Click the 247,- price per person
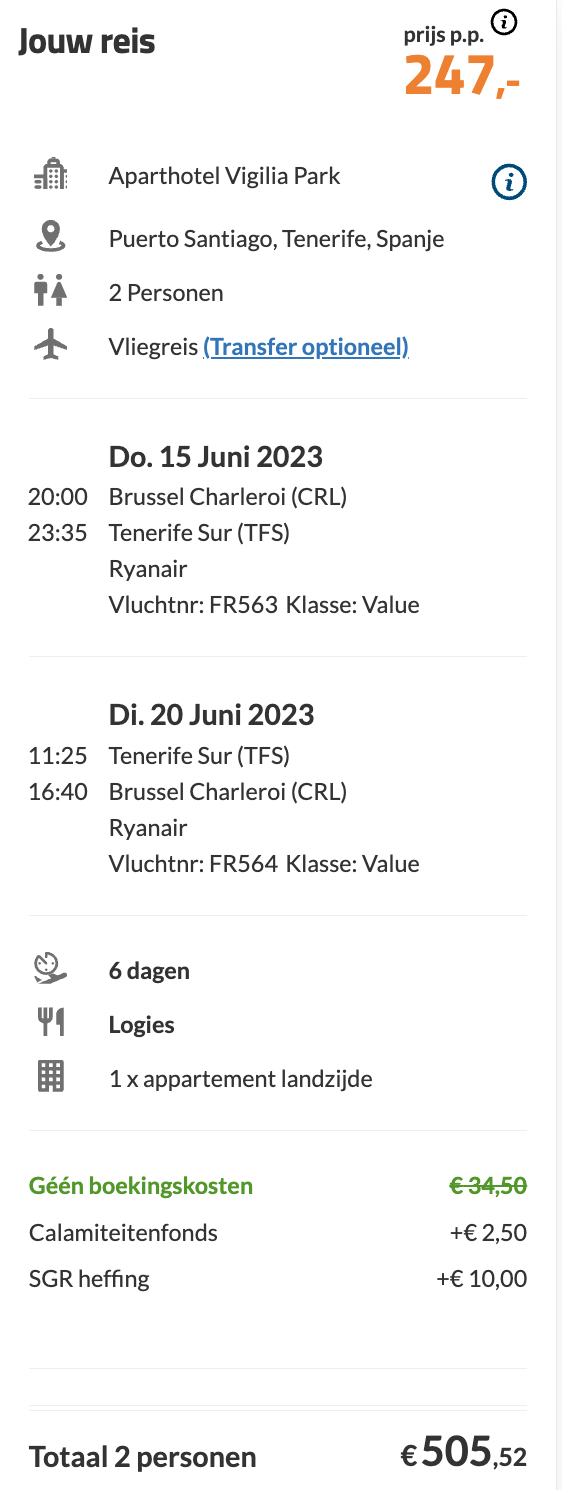This screenshot has height=1490, width=562. pos(462,76)
